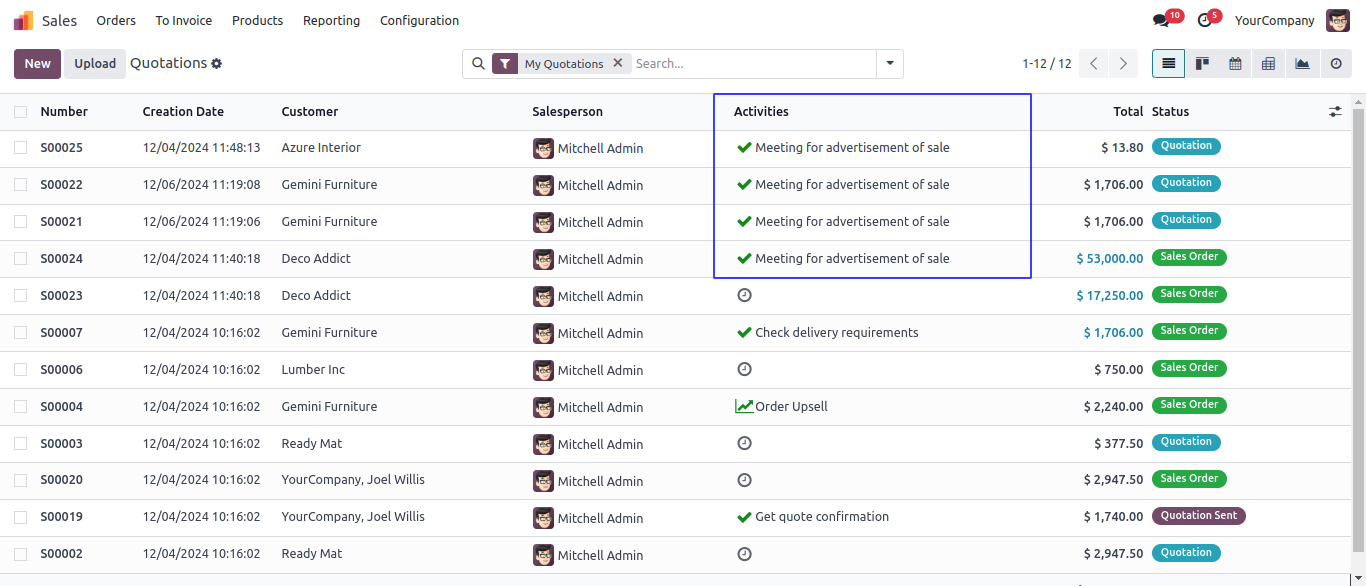Open the Reporting menu
The height and width of the screenshot is (586, 1366).
pyautogui.click(x=331, y=20)
